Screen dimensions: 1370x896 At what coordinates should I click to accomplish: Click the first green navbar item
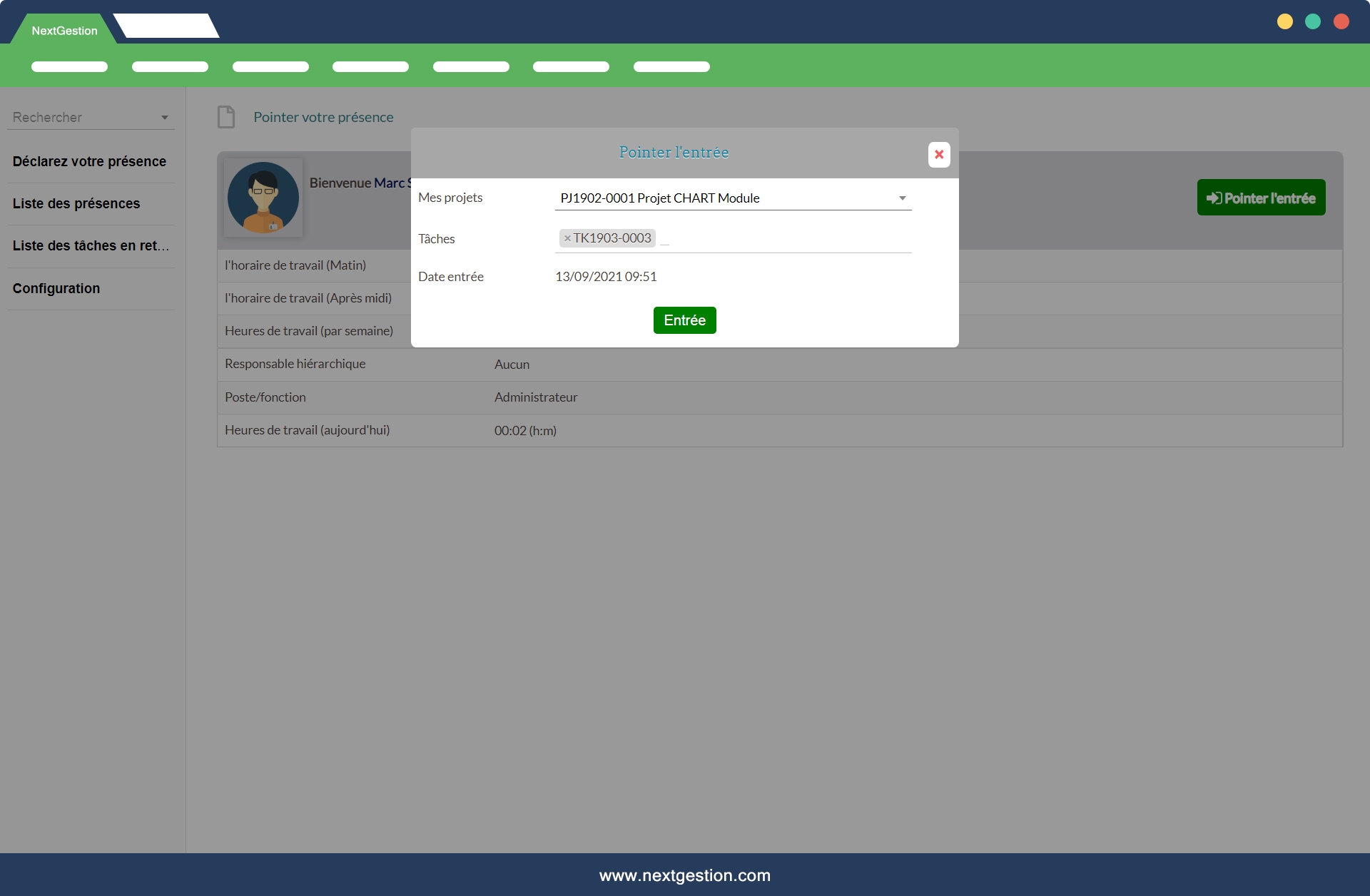69,67
